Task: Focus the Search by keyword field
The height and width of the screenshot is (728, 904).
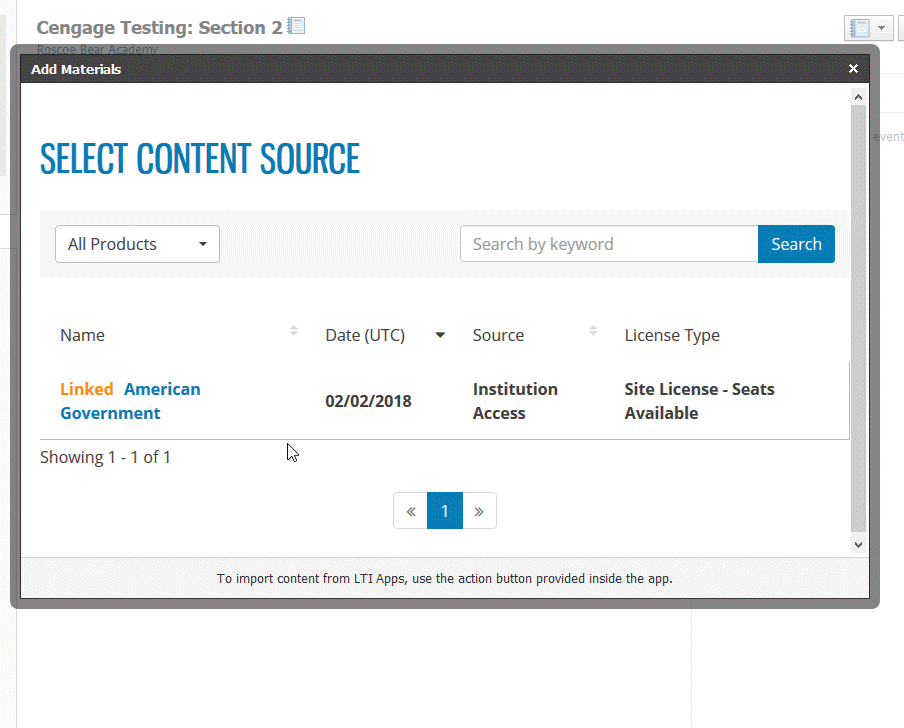Action: pos(608,244)
